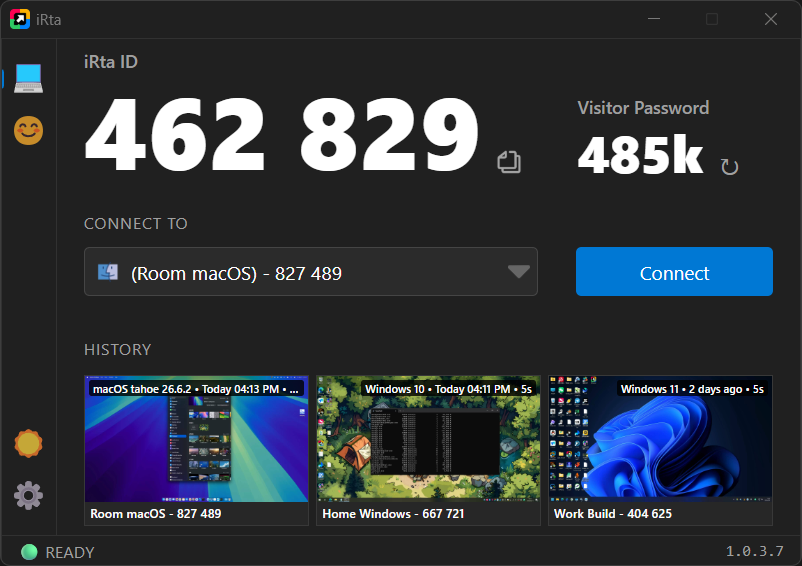Image resolution: width=802 pixels, height=566 pixels.
Task: Click the 'Room macOS - 827 489' label
Action: 155,514
